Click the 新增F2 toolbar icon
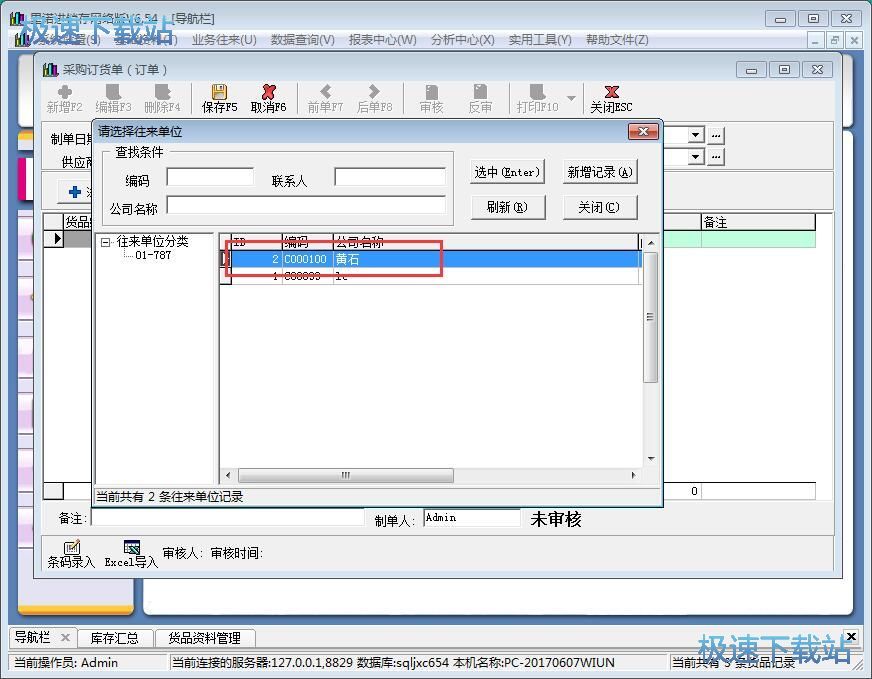872x679 pixels. tap(64, 99)
